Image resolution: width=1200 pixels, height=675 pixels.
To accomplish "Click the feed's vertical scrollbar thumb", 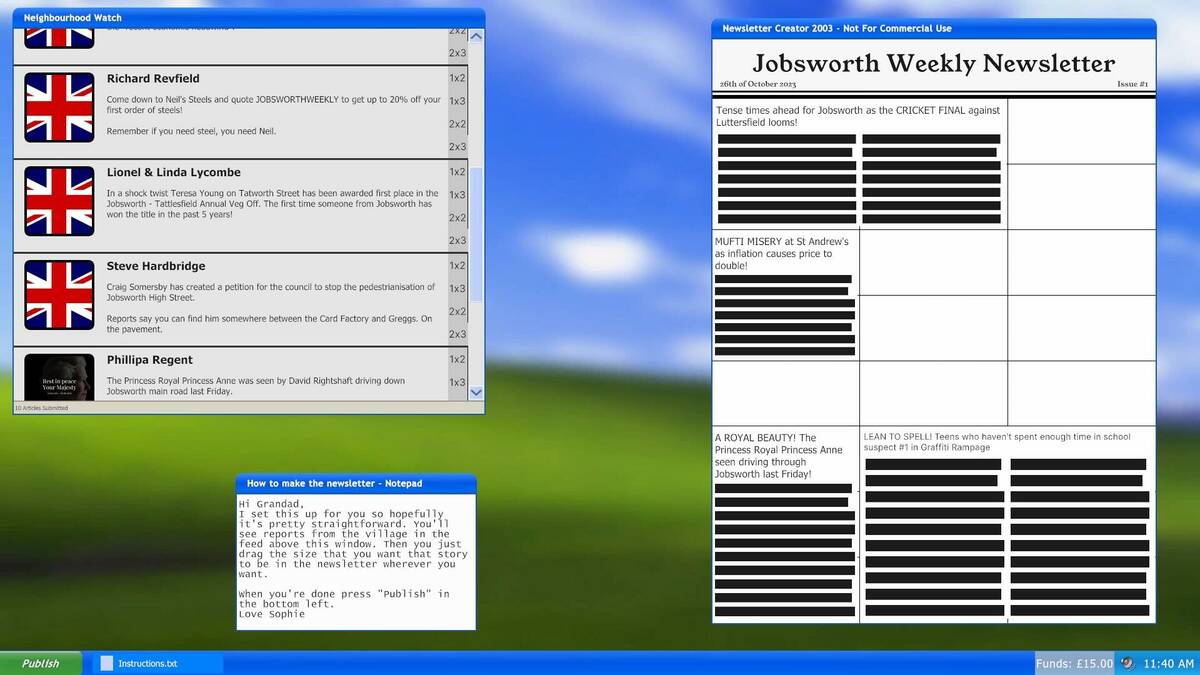I will (476, 235).
